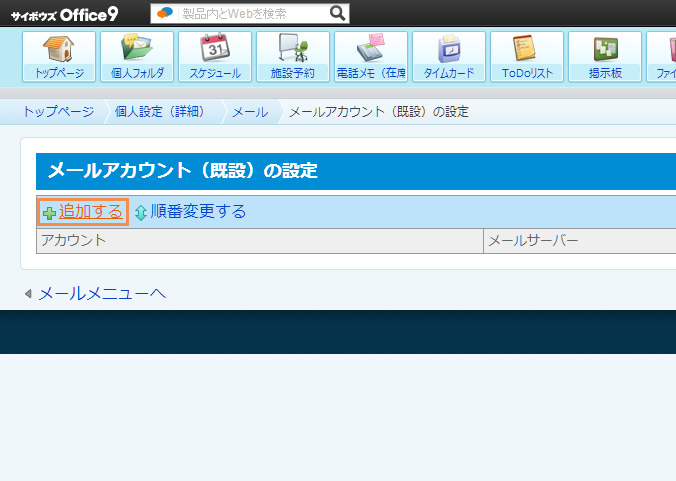The image size is (676, 481).
Task: Open the トップページ home icon
Action: pos(59,56)
